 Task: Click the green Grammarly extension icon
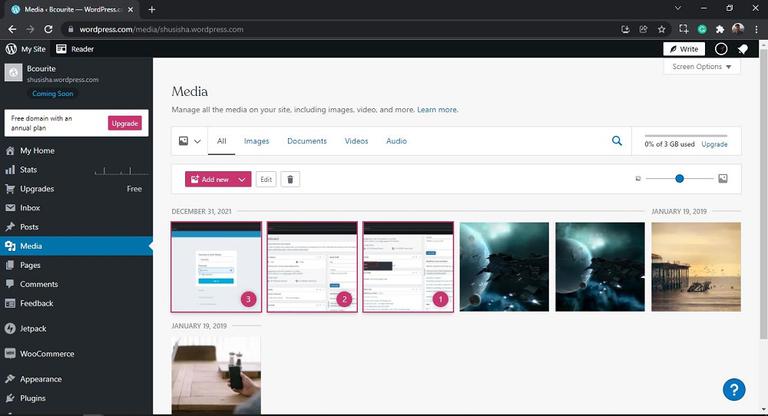(x=702, y=29)
